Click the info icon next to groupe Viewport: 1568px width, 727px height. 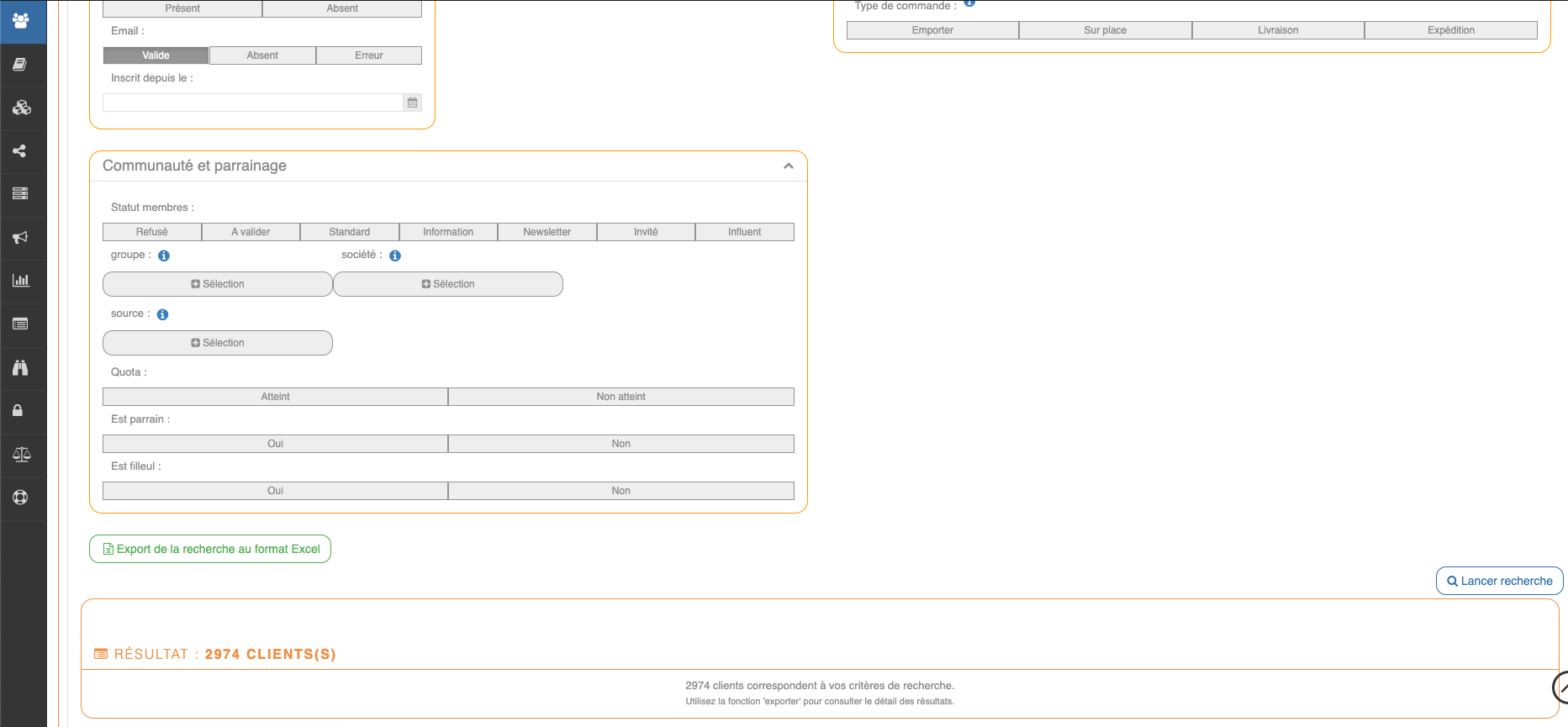click(164, 256)
